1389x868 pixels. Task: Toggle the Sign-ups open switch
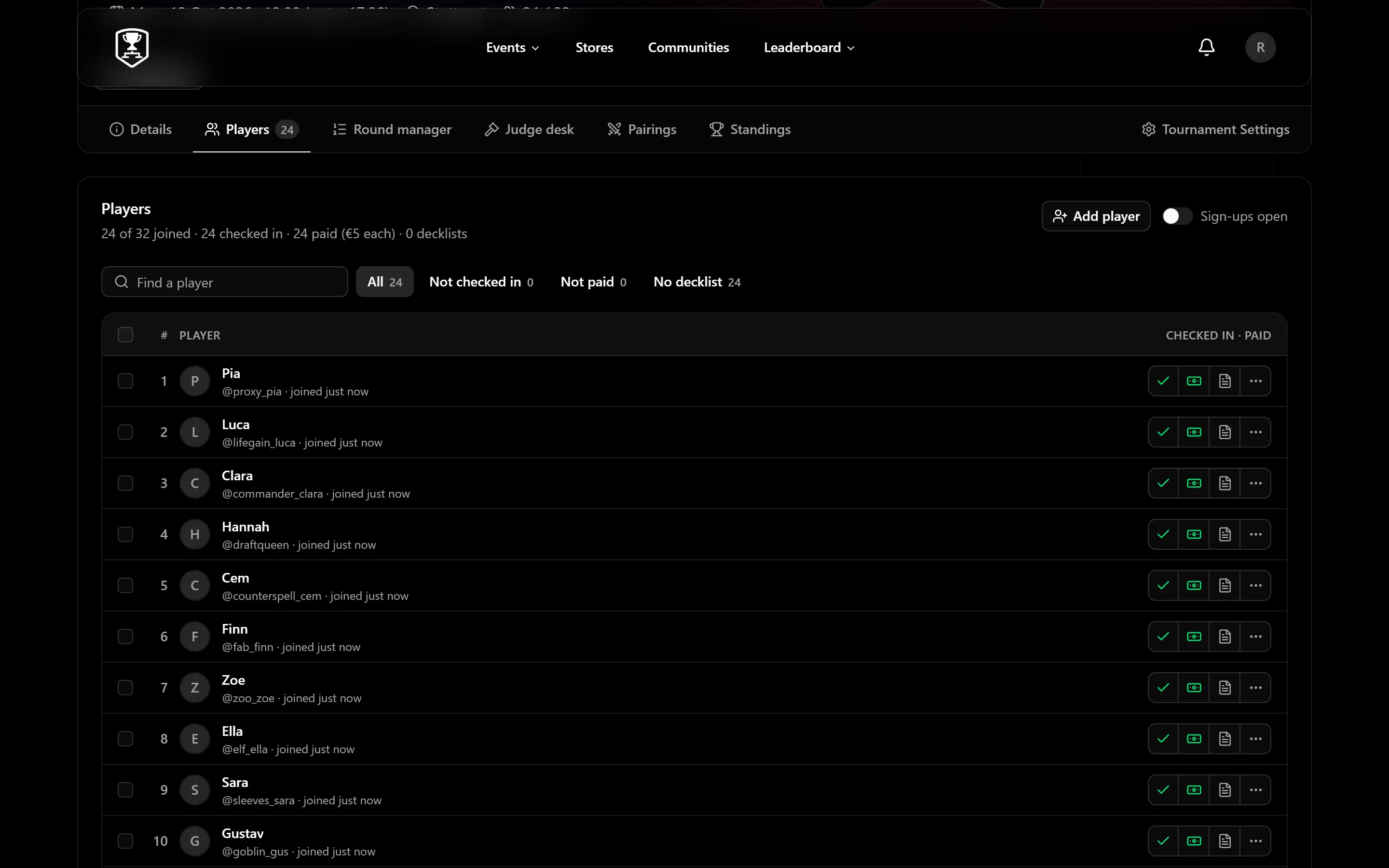coord(1177,217)
